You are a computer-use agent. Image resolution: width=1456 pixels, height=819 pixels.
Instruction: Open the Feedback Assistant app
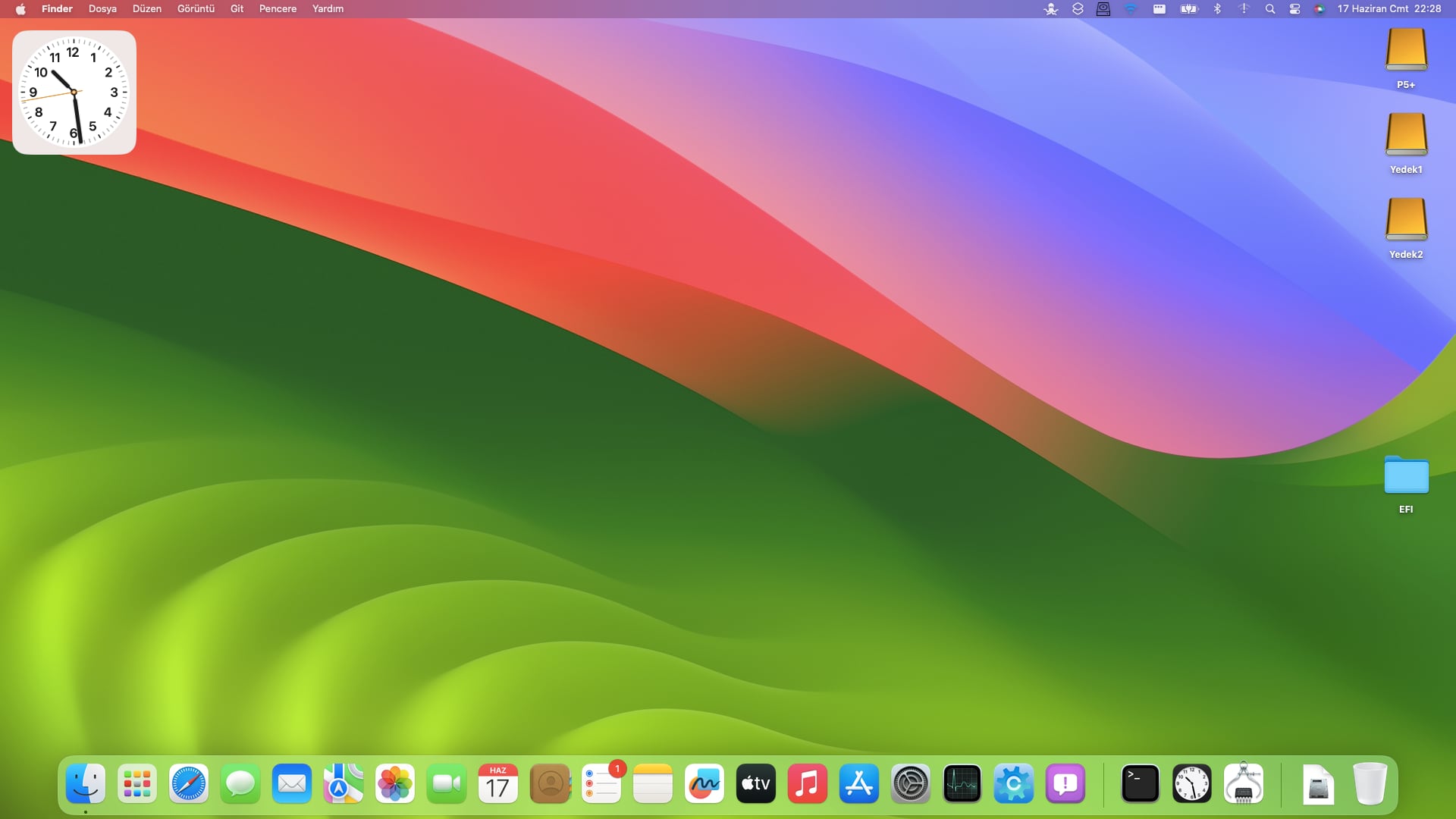[1065, 784]
